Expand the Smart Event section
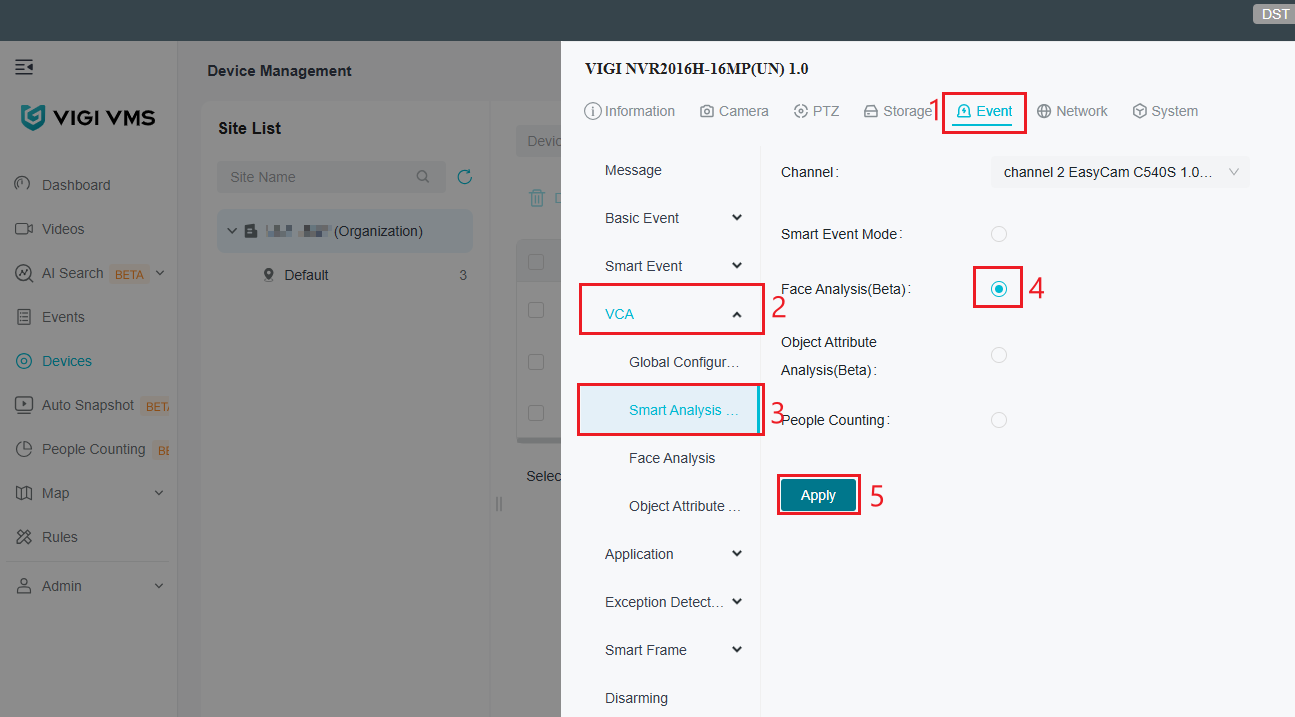Image resolution: width=1295 pixels, height=717 pixels. tap(671, 265)
